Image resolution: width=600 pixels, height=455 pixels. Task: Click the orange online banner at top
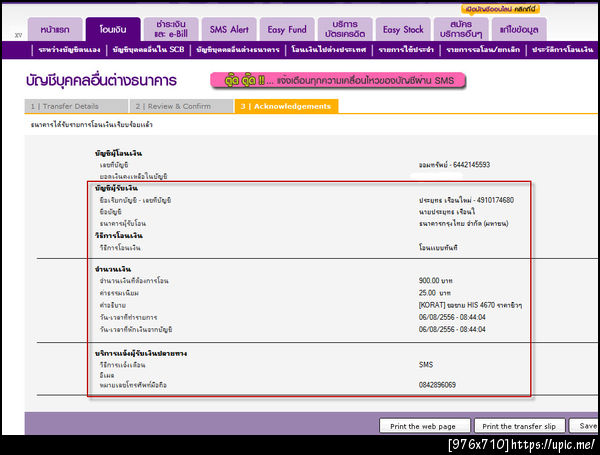[x=501, y=9]
